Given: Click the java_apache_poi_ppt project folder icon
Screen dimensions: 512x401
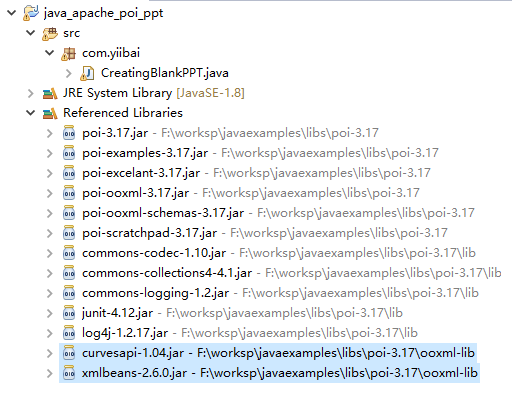Looking at the screenshot, I should pos(31,13).
